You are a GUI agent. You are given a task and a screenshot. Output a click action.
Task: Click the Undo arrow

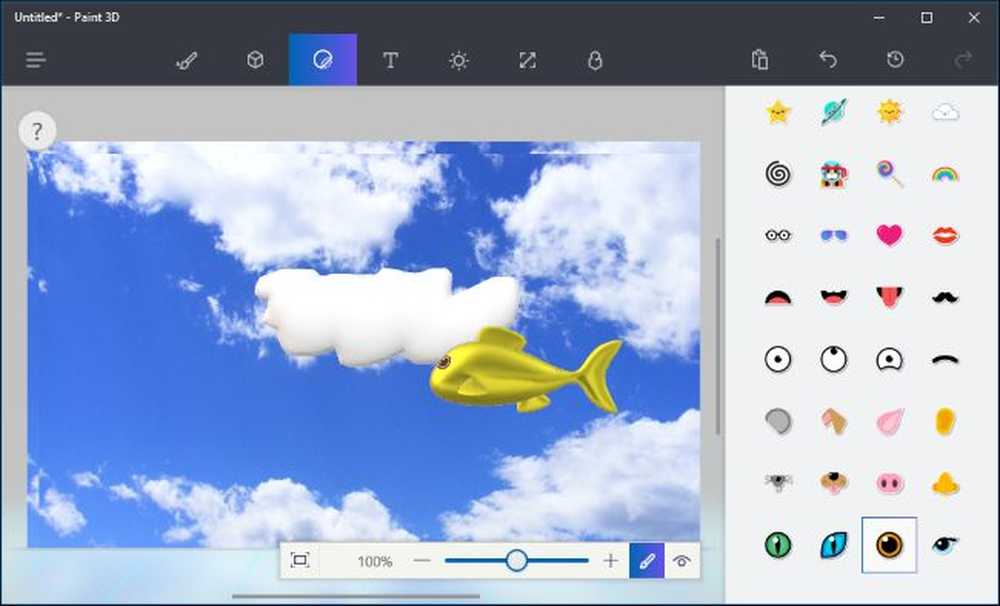[x=828, y=59]
